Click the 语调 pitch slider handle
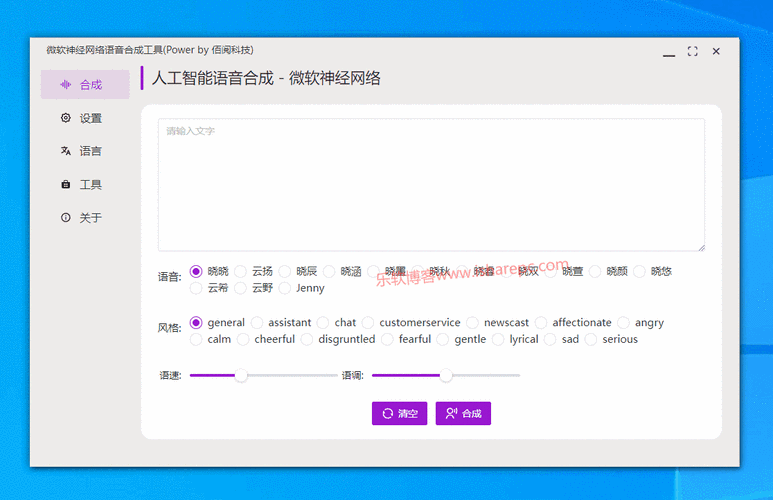Screen dimensions: 773x500 pyautogui.click(x=446, y=376)
